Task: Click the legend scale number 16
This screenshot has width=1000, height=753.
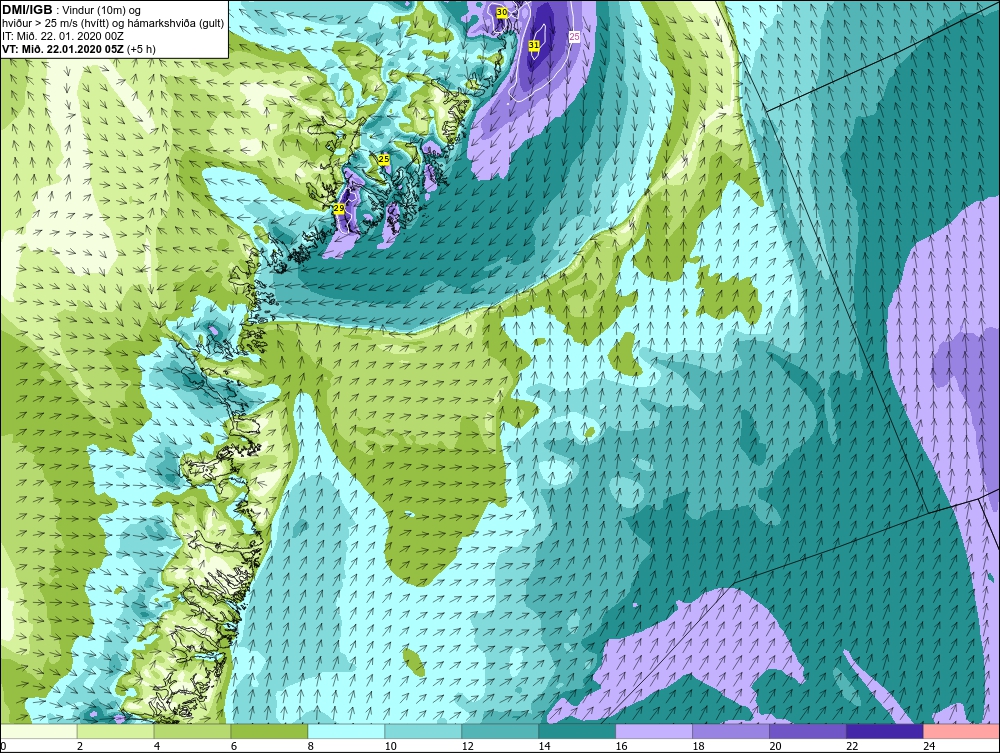Action: [621, 746]
